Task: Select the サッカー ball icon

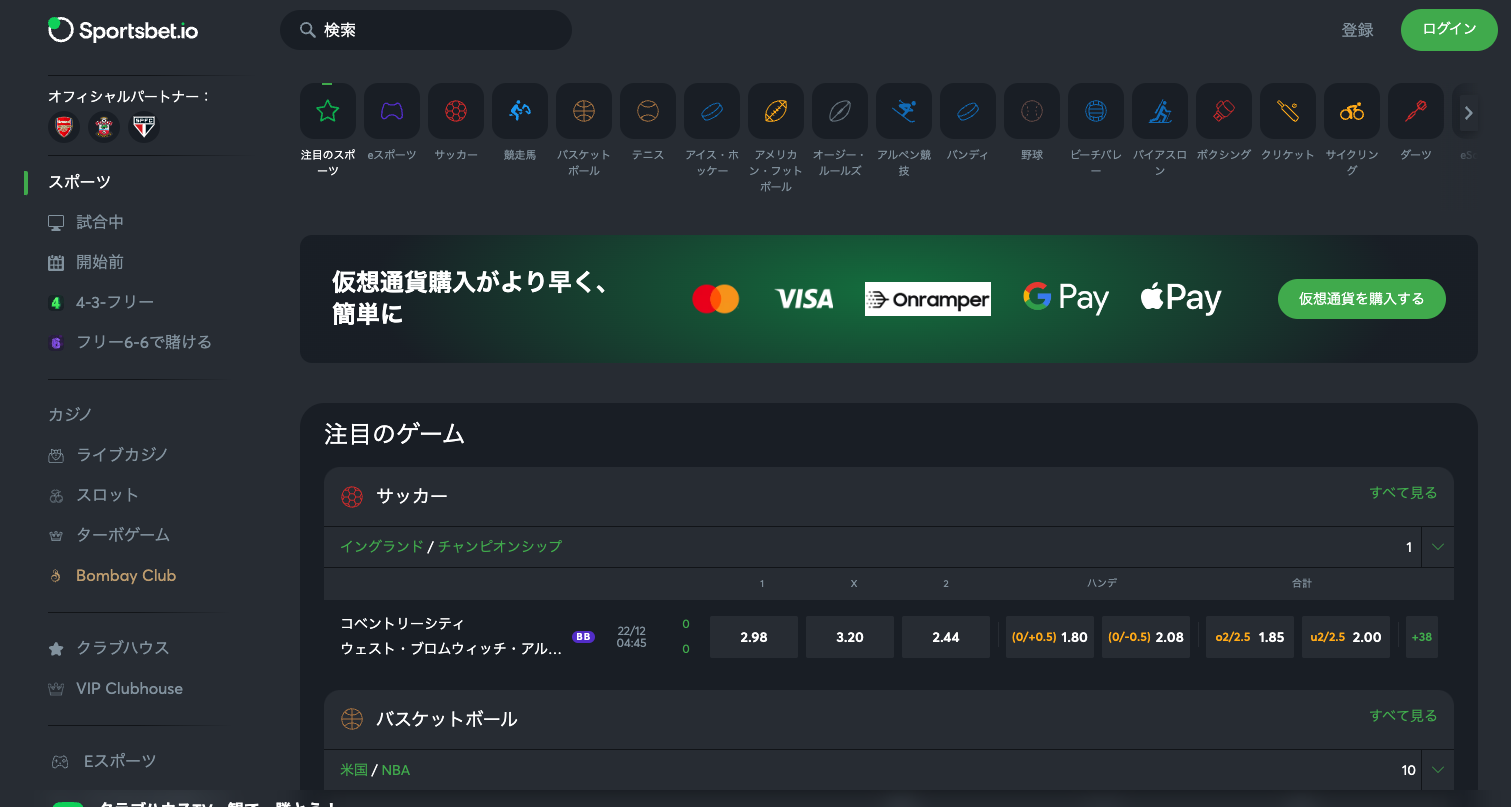Action: coord(456,111)
